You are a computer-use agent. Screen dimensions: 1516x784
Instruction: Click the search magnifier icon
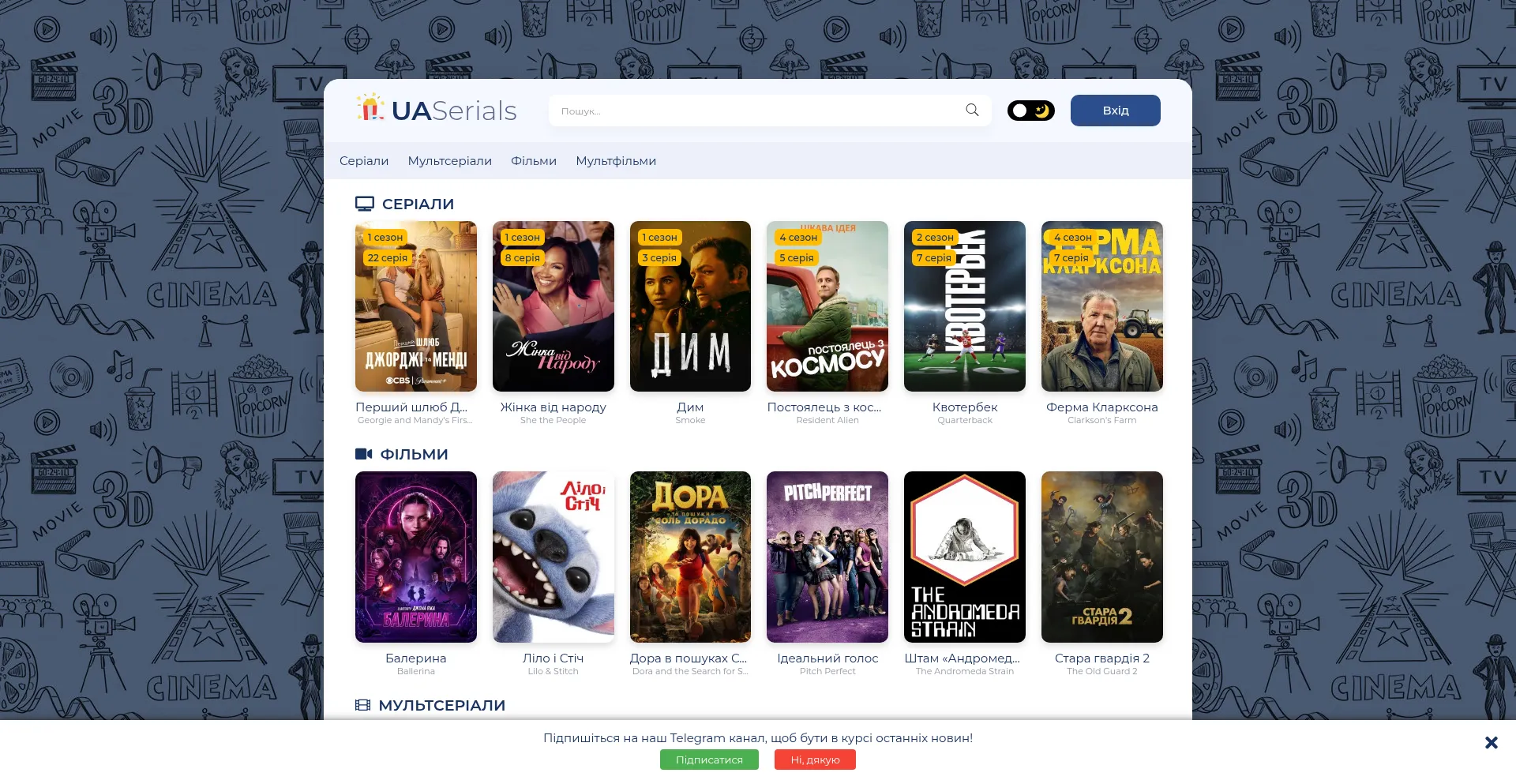(972, 111)
